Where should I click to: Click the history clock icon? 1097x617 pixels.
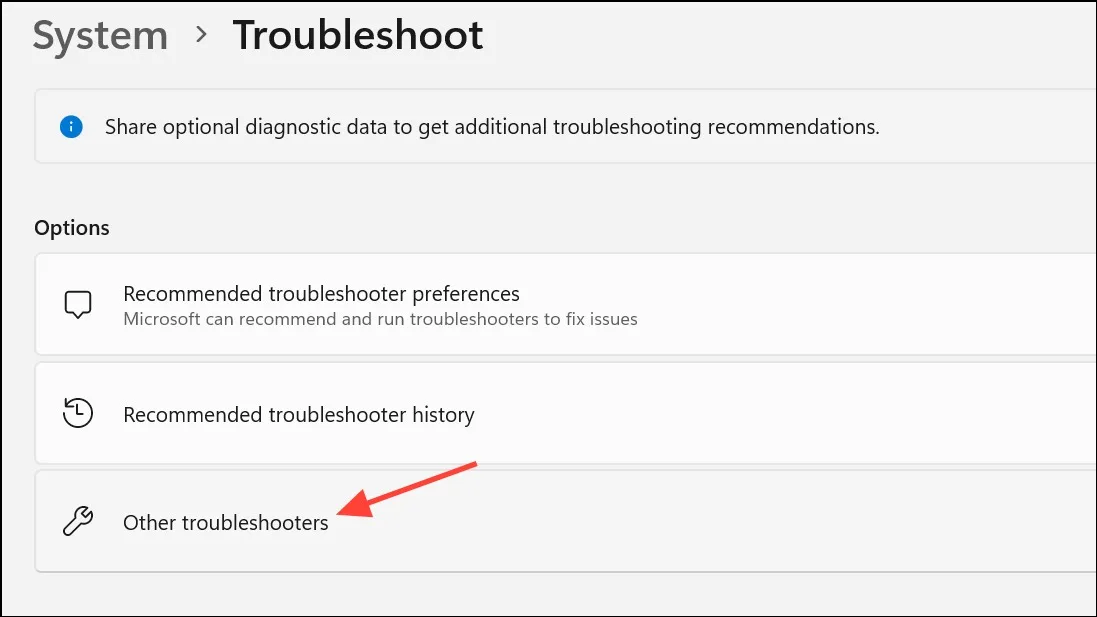[x=78, y=413]
